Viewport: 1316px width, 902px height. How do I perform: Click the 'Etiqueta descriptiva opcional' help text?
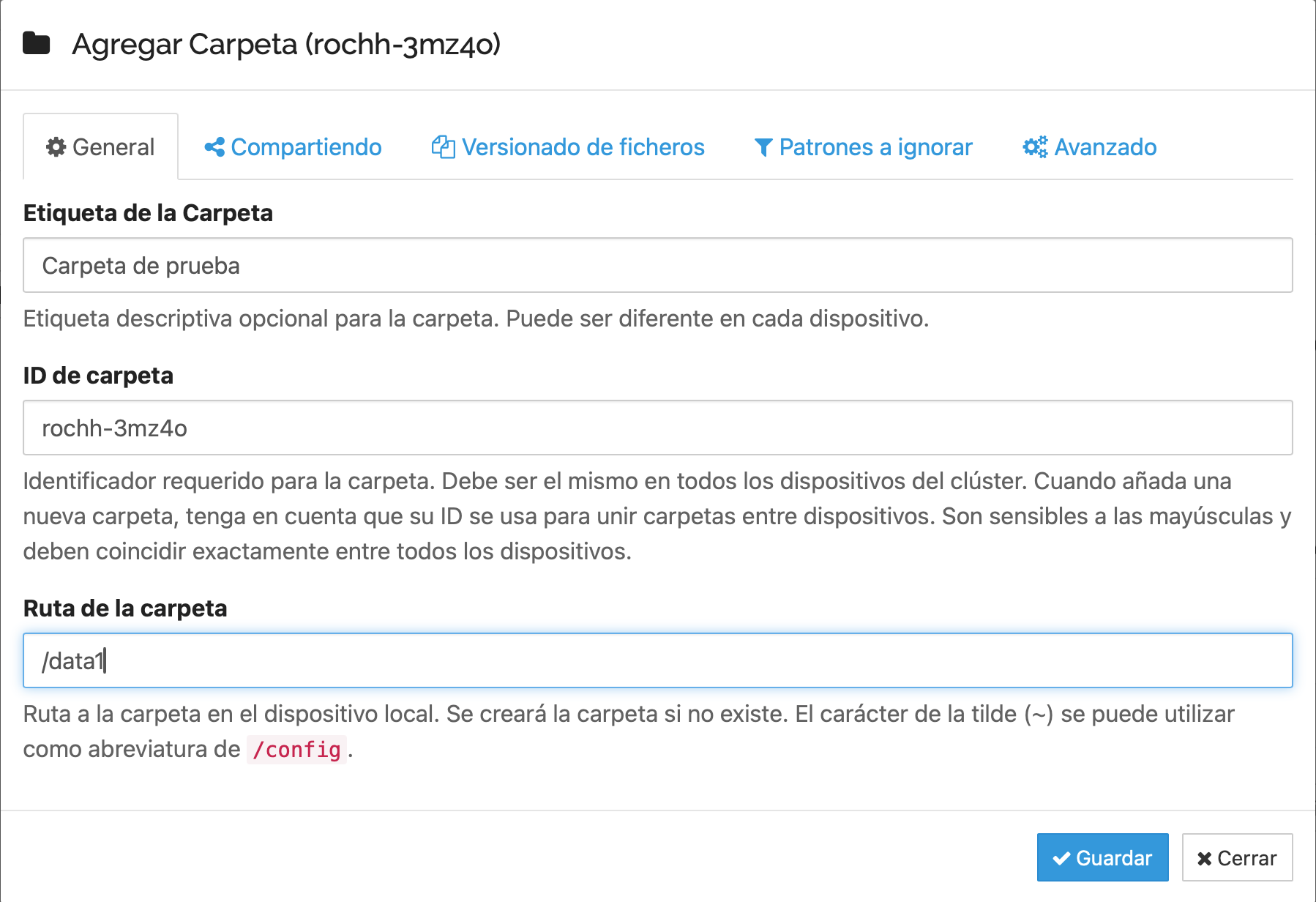click(x=476, y=318)
